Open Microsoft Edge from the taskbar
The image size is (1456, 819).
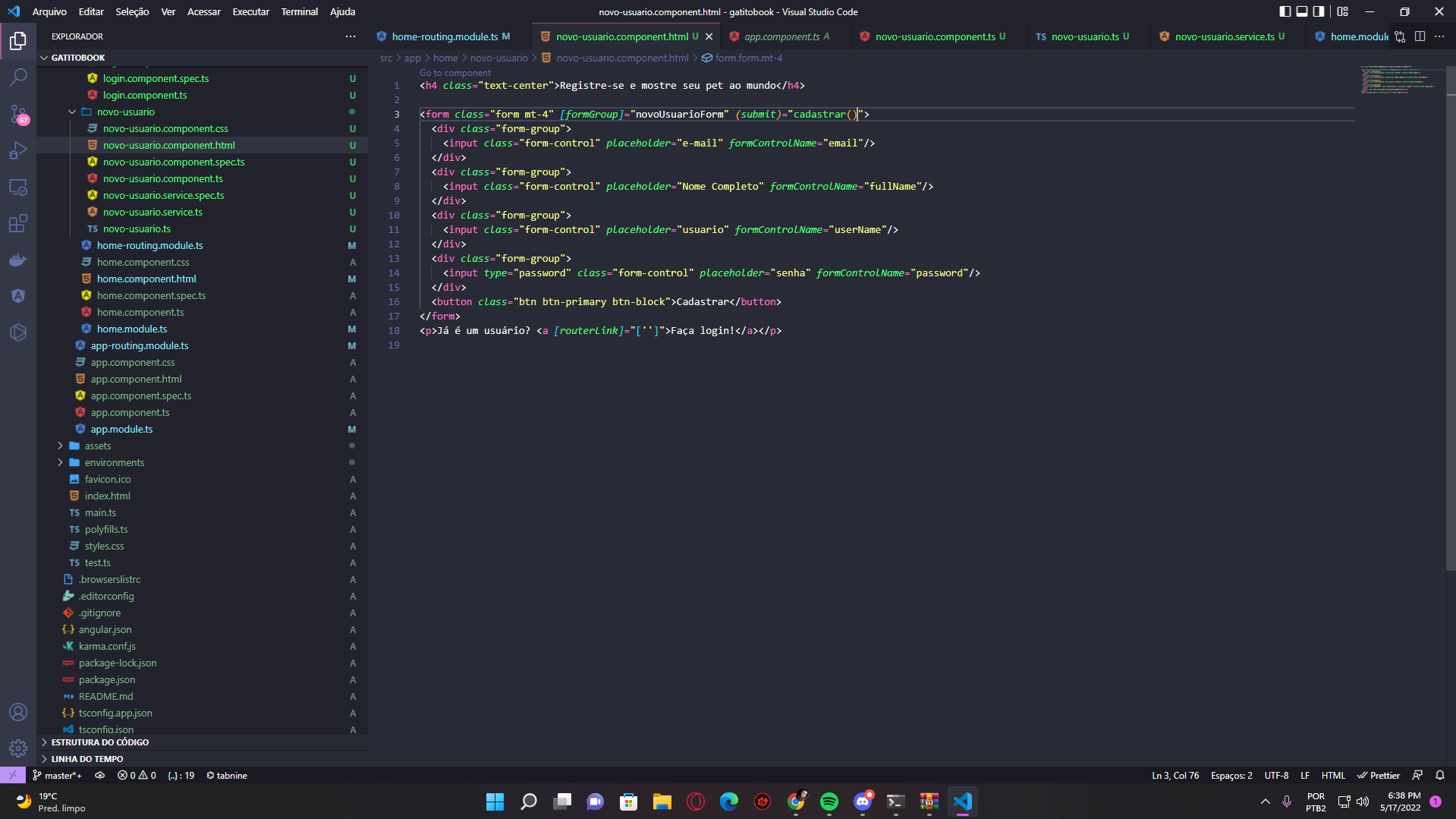coord(729,802)
